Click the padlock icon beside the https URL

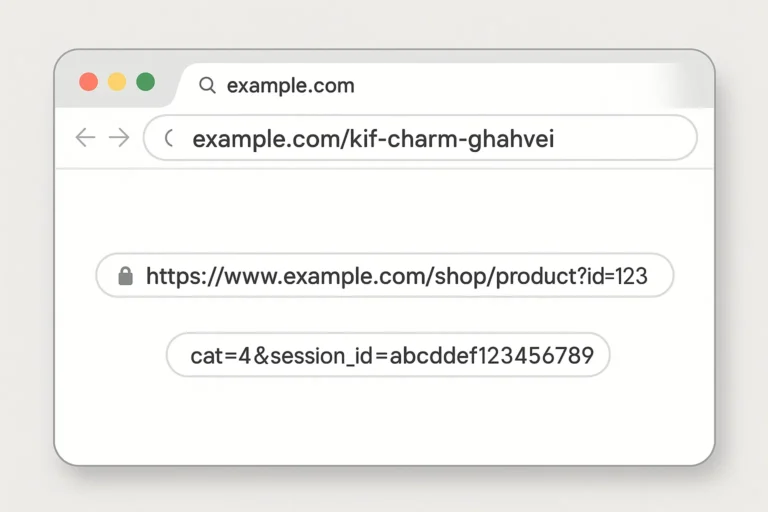tap(125, 276)
